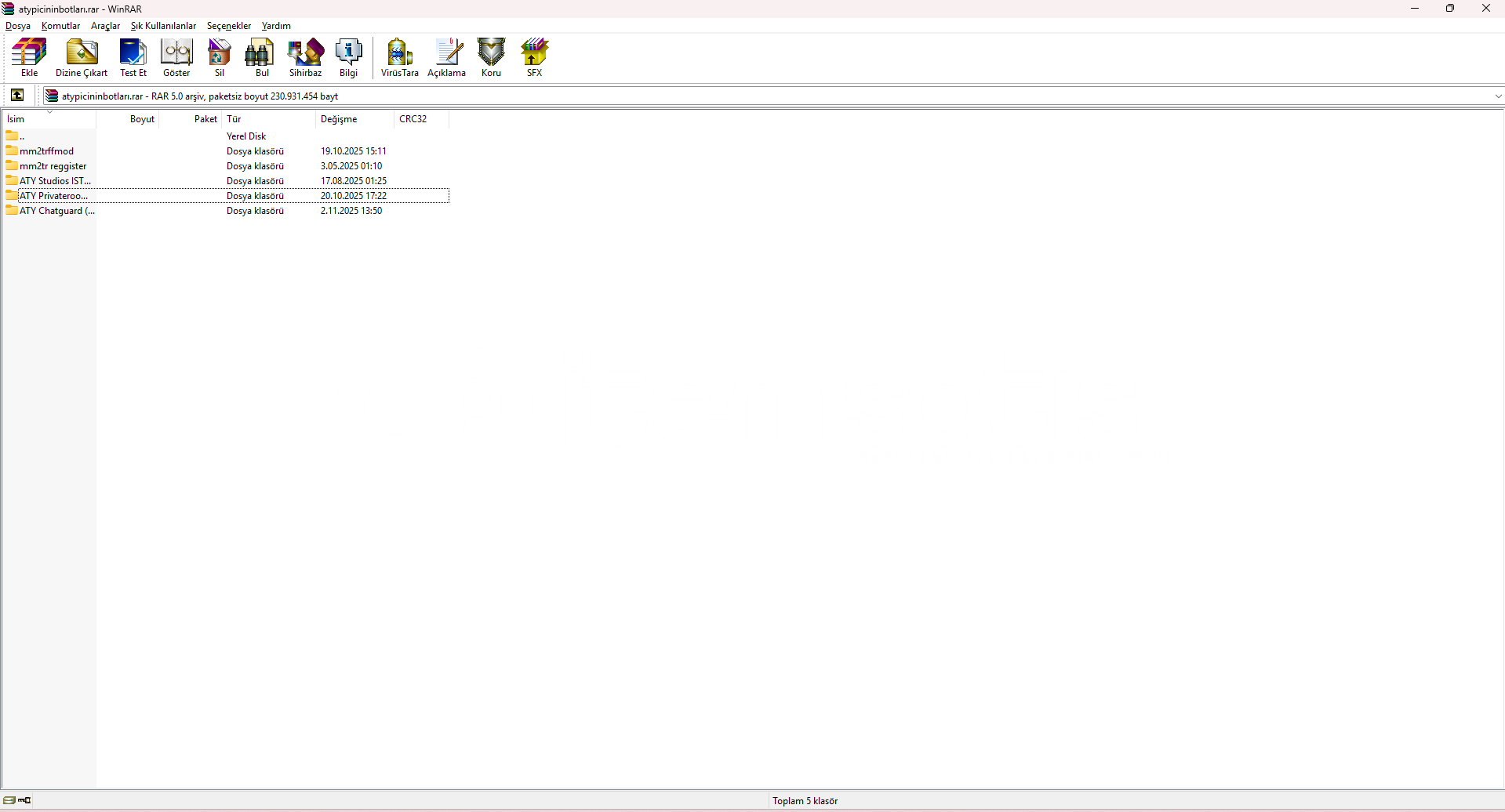Image resolution: width=1505 pixels, height=812 pixels.
Task: Minimize the WinRAR window
Action: click(x=1415, y=9)
